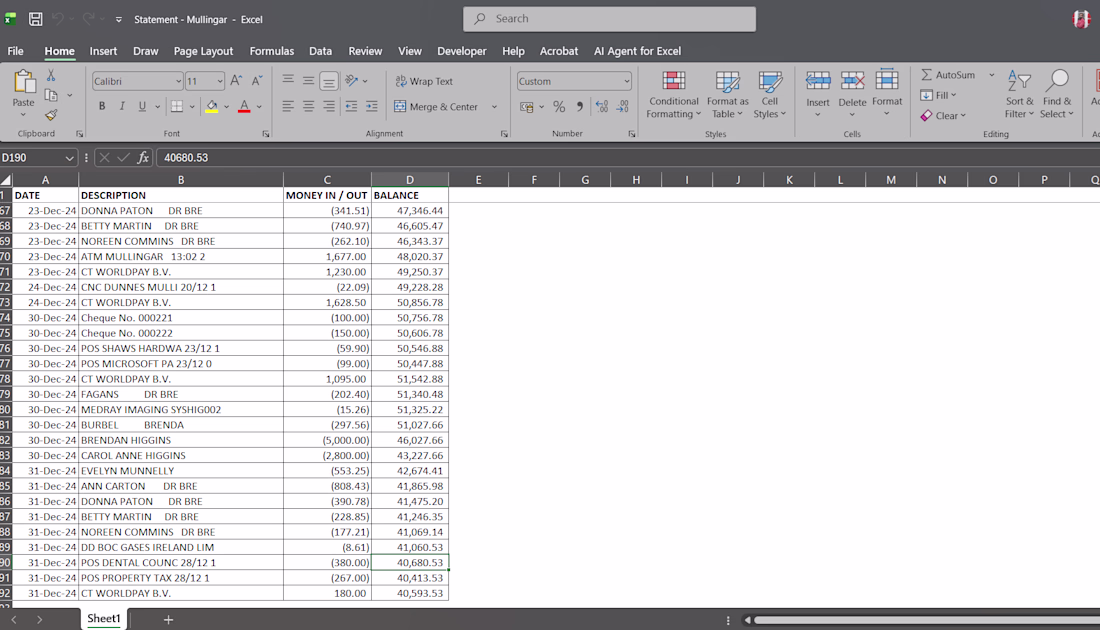Add a new sheet with plus button
Screen dimensions: 1100x630
pyautogui.click(x=168, y=620)
